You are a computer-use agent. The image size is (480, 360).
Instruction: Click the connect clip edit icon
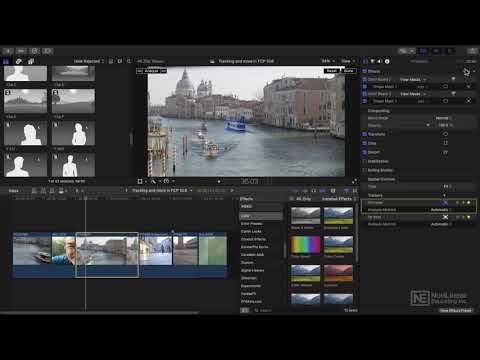pos(34,191)
